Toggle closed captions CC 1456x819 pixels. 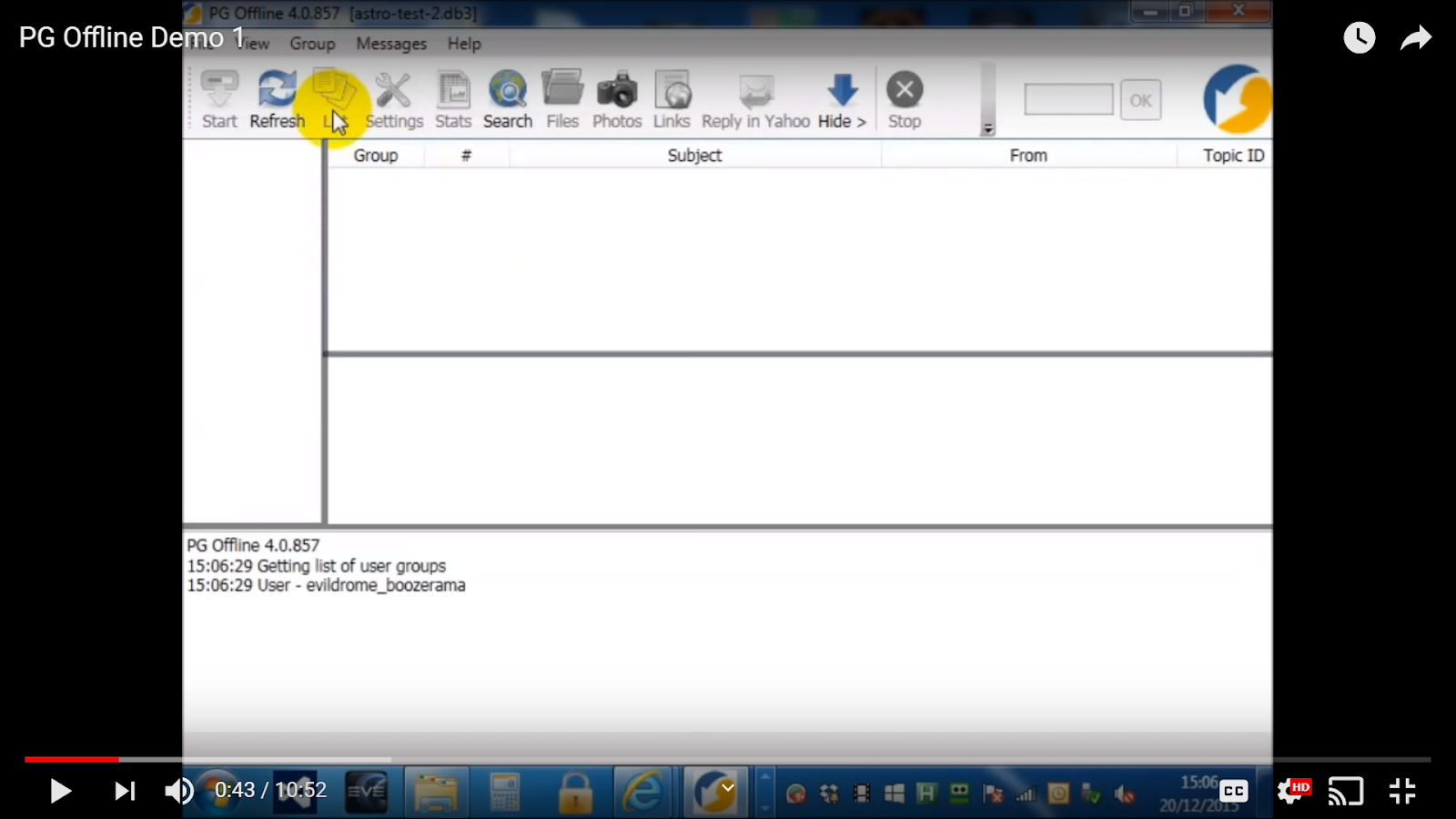pyautogui.click(x=1233, y=791)
